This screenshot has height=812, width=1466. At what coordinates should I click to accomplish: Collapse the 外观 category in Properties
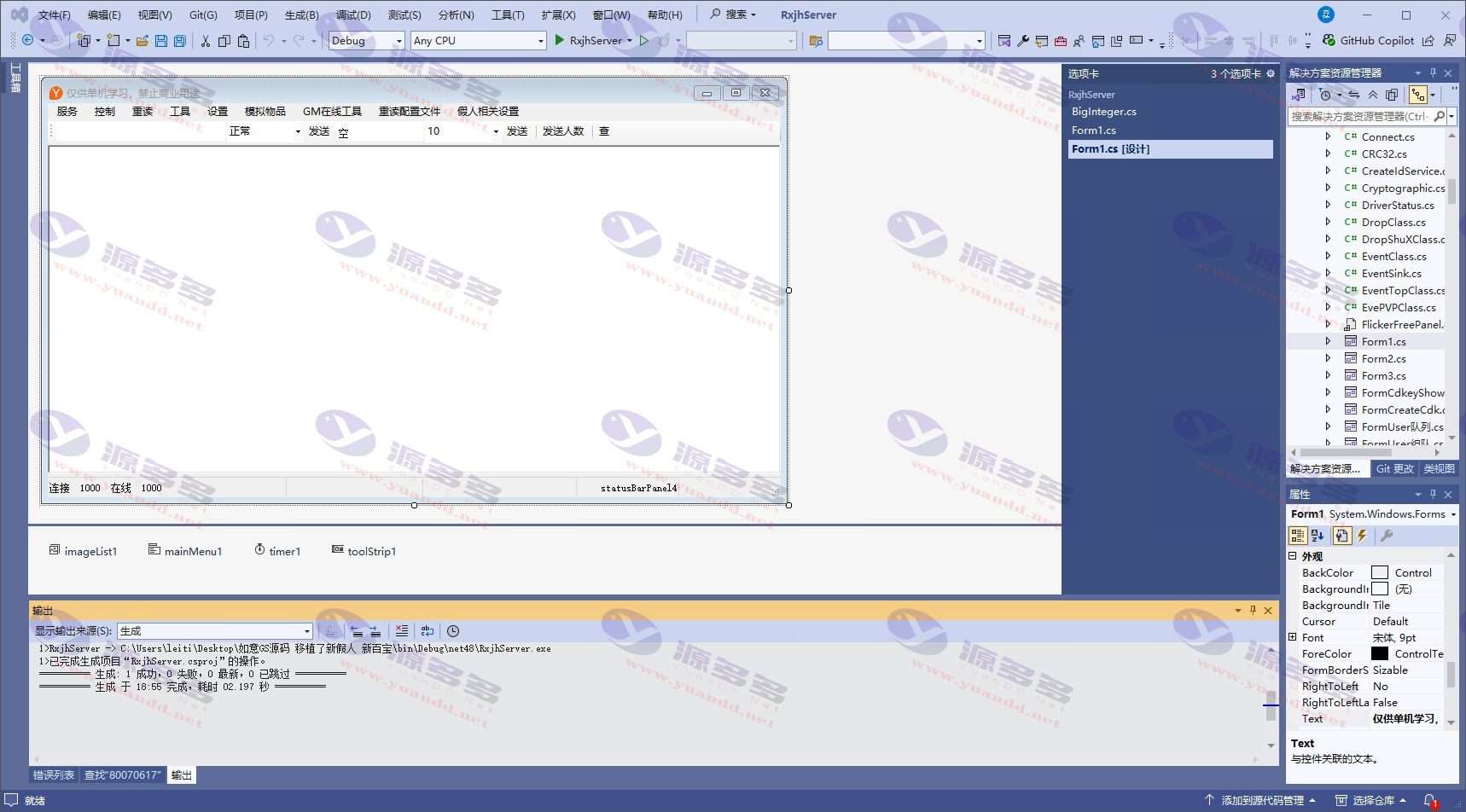[1293, 556]
